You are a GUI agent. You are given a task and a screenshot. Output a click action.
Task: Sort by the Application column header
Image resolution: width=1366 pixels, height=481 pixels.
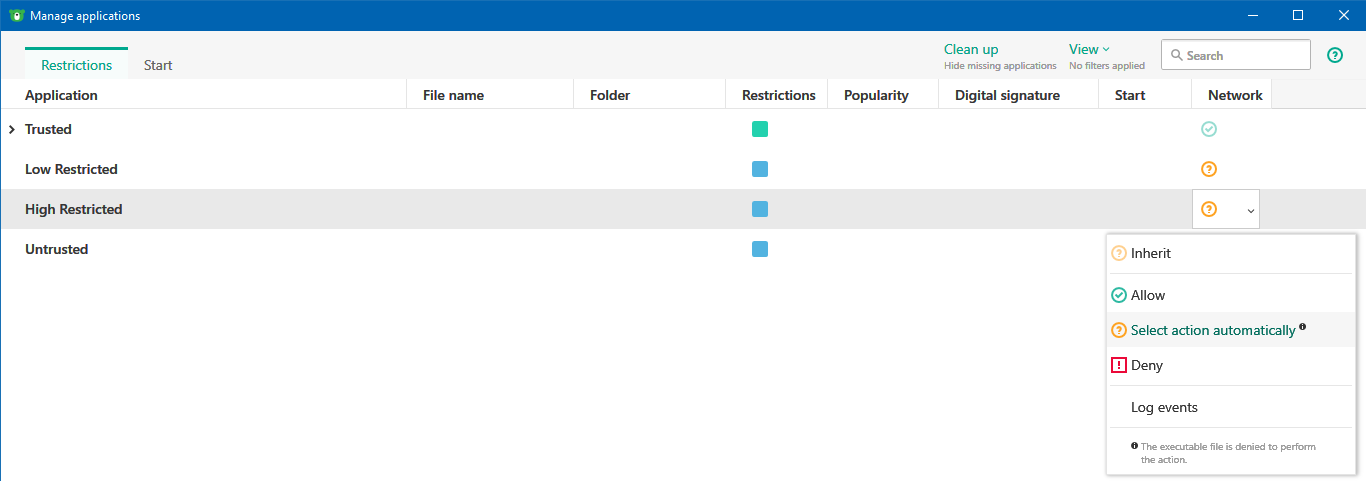203,95
